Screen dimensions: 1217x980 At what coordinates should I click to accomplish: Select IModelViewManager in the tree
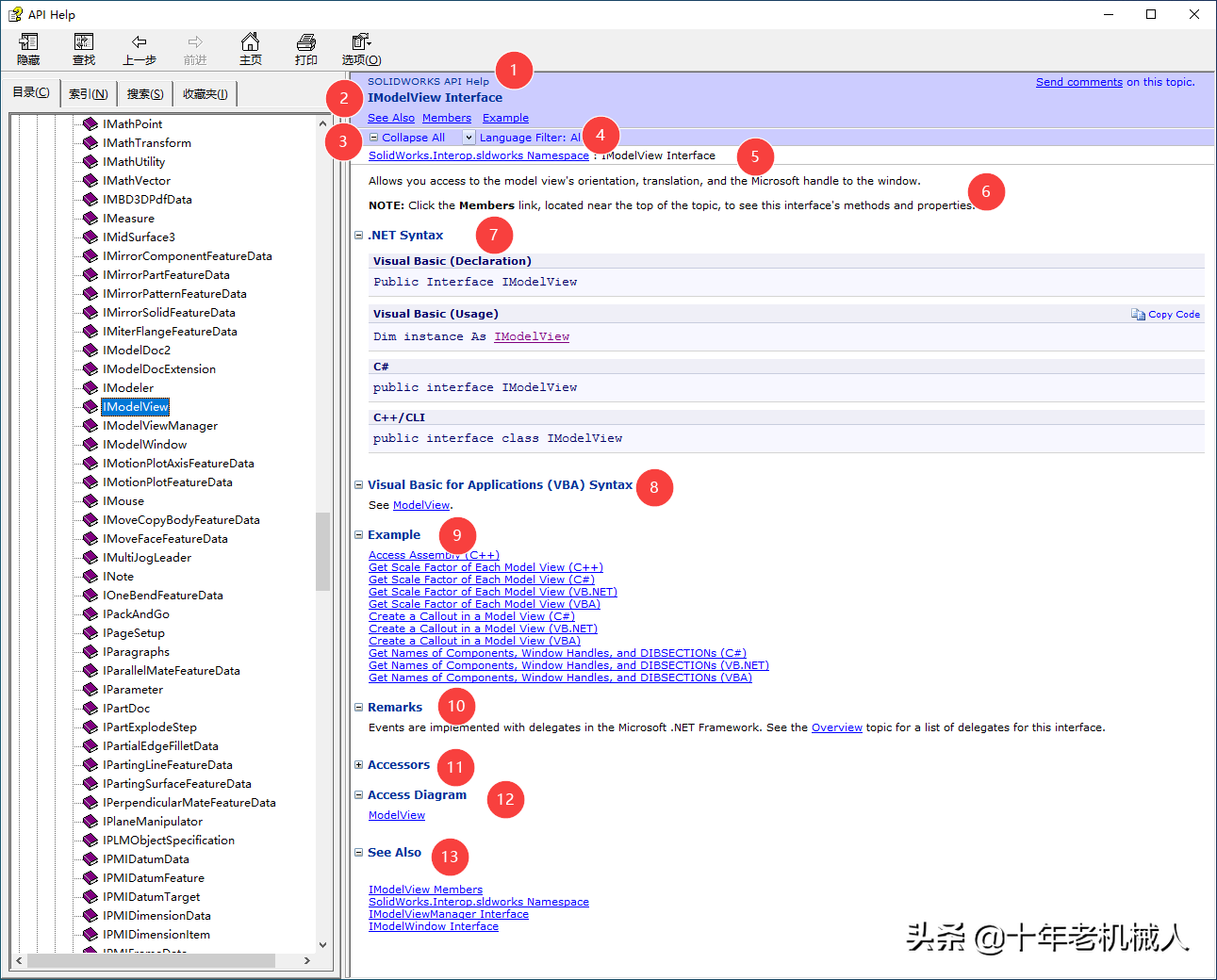(160, 425)
